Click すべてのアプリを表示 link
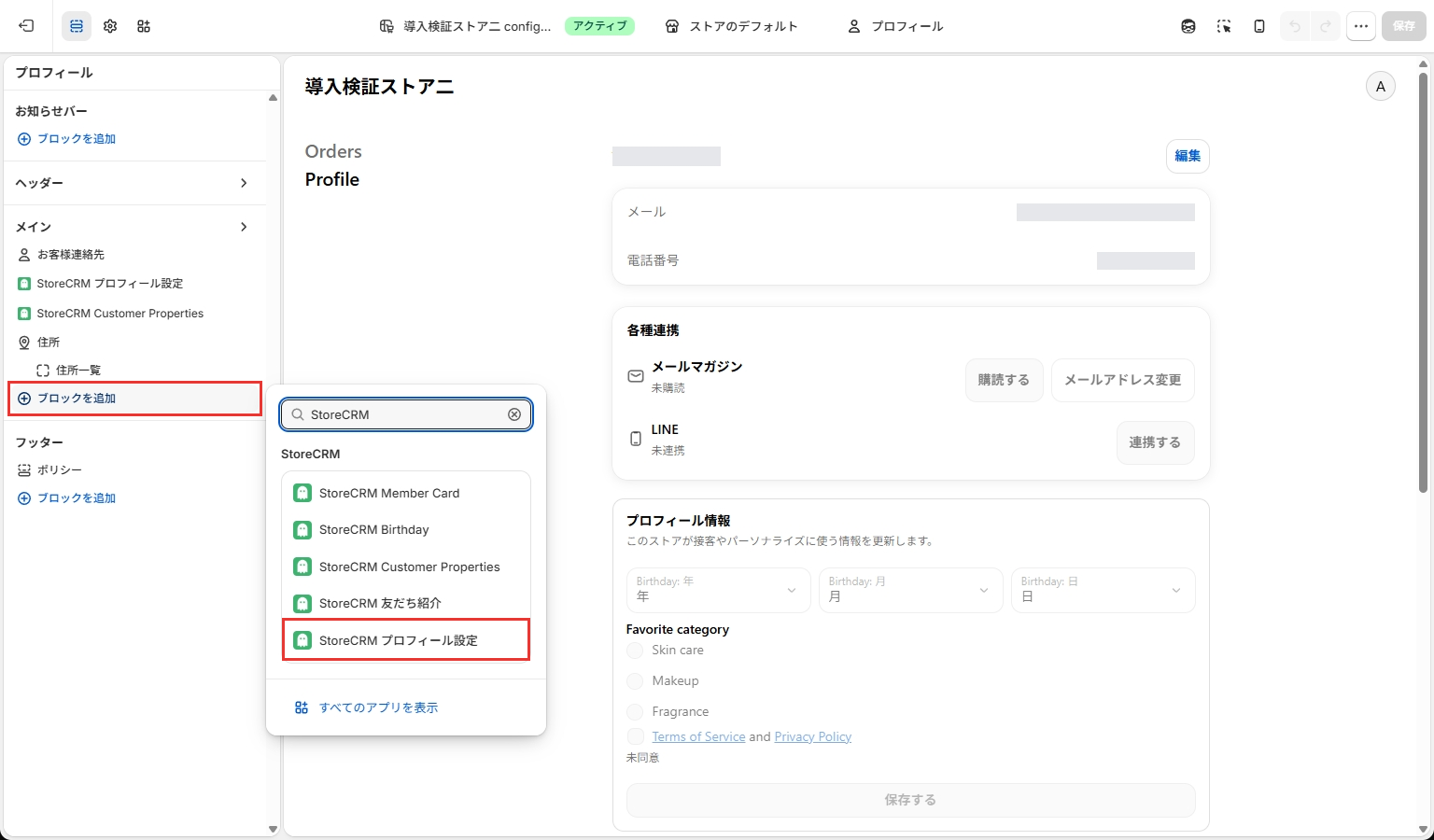 pyautogui.click(x=367, y=707)
